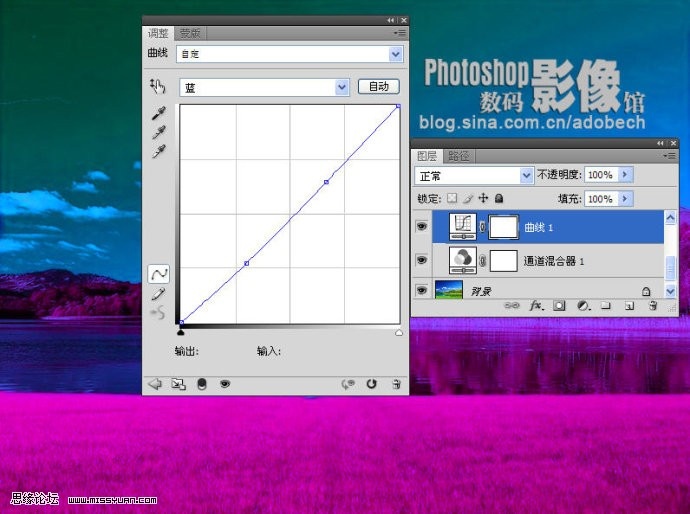
Task: Select the lower middle curve point
Action: pos(246,263)
